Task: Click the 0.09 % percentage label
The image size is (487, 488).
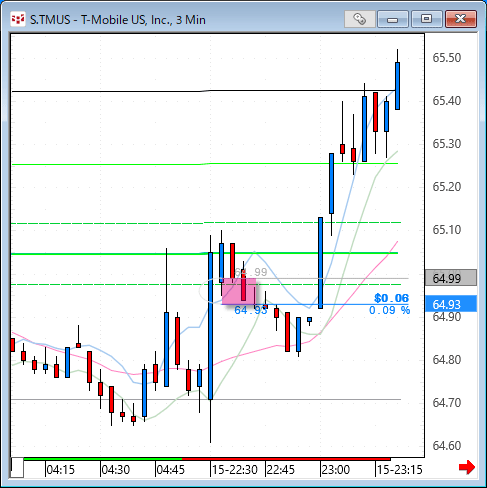Action: 389,310
